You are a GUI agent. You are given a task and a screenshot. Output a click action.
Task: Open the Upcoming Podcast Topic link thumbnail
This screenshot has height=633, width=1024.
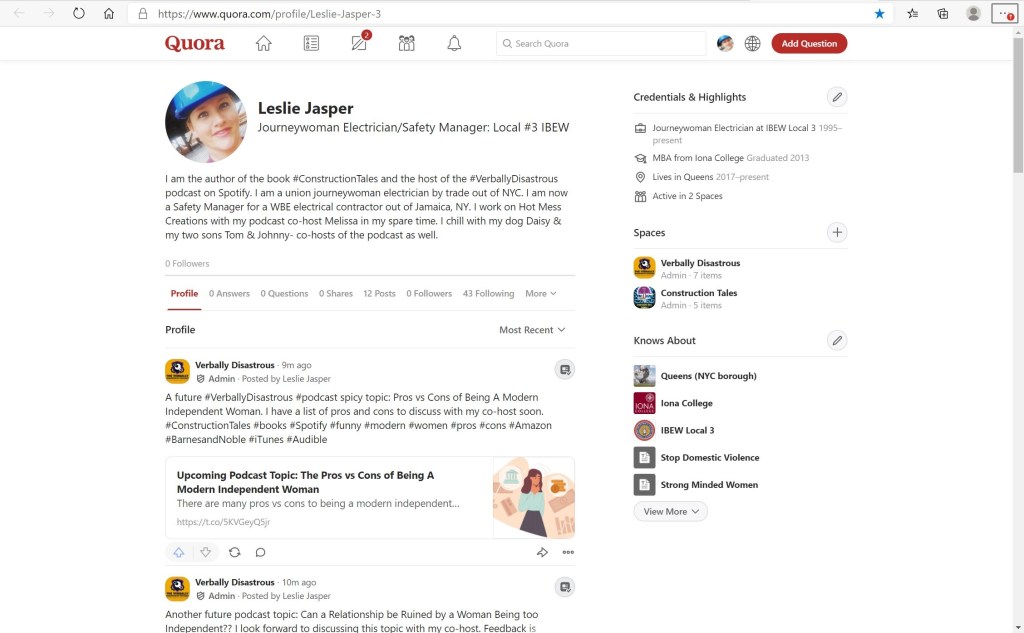tap(533, 498)
